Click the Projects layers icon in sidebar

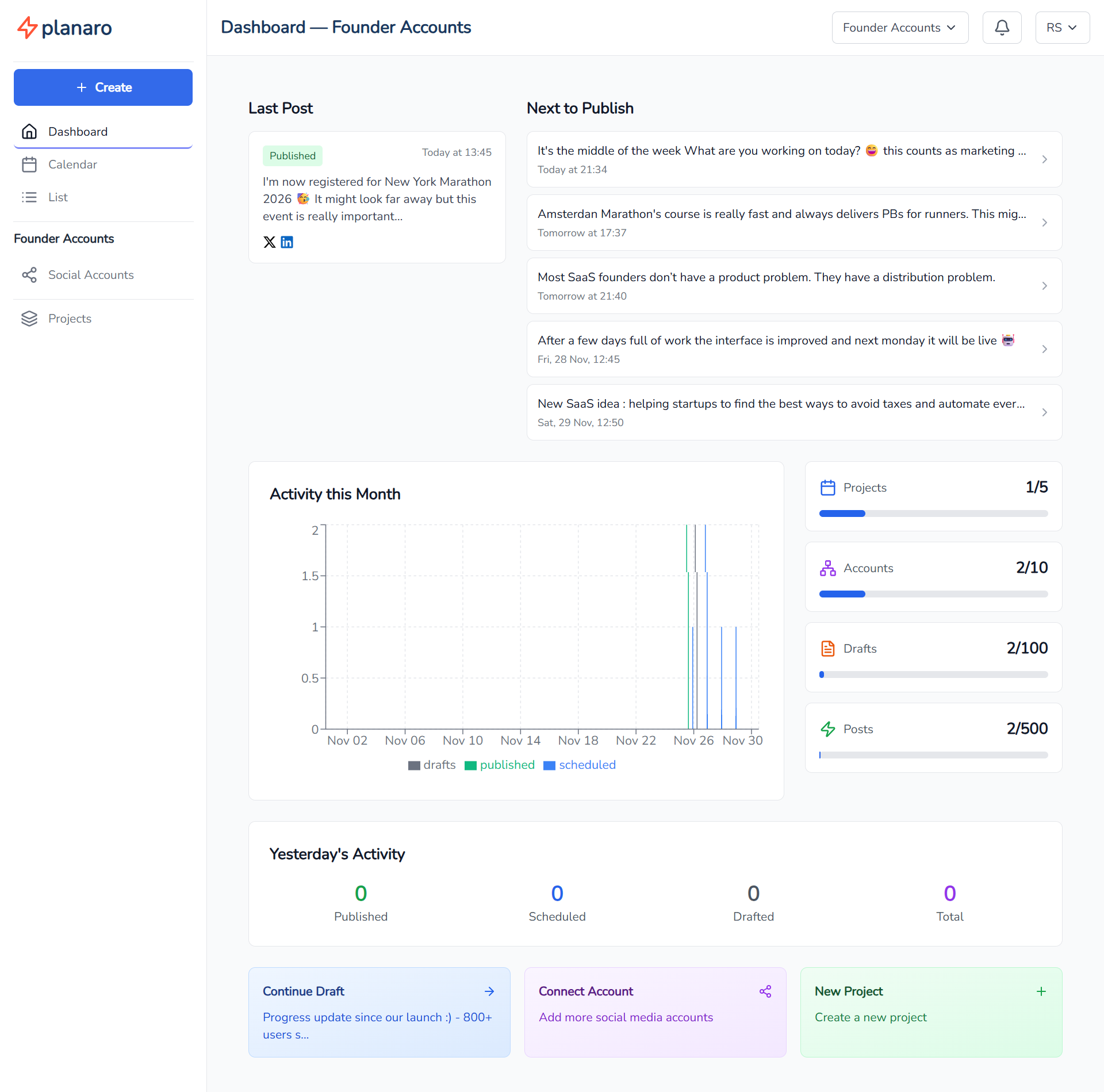[29, 318]
